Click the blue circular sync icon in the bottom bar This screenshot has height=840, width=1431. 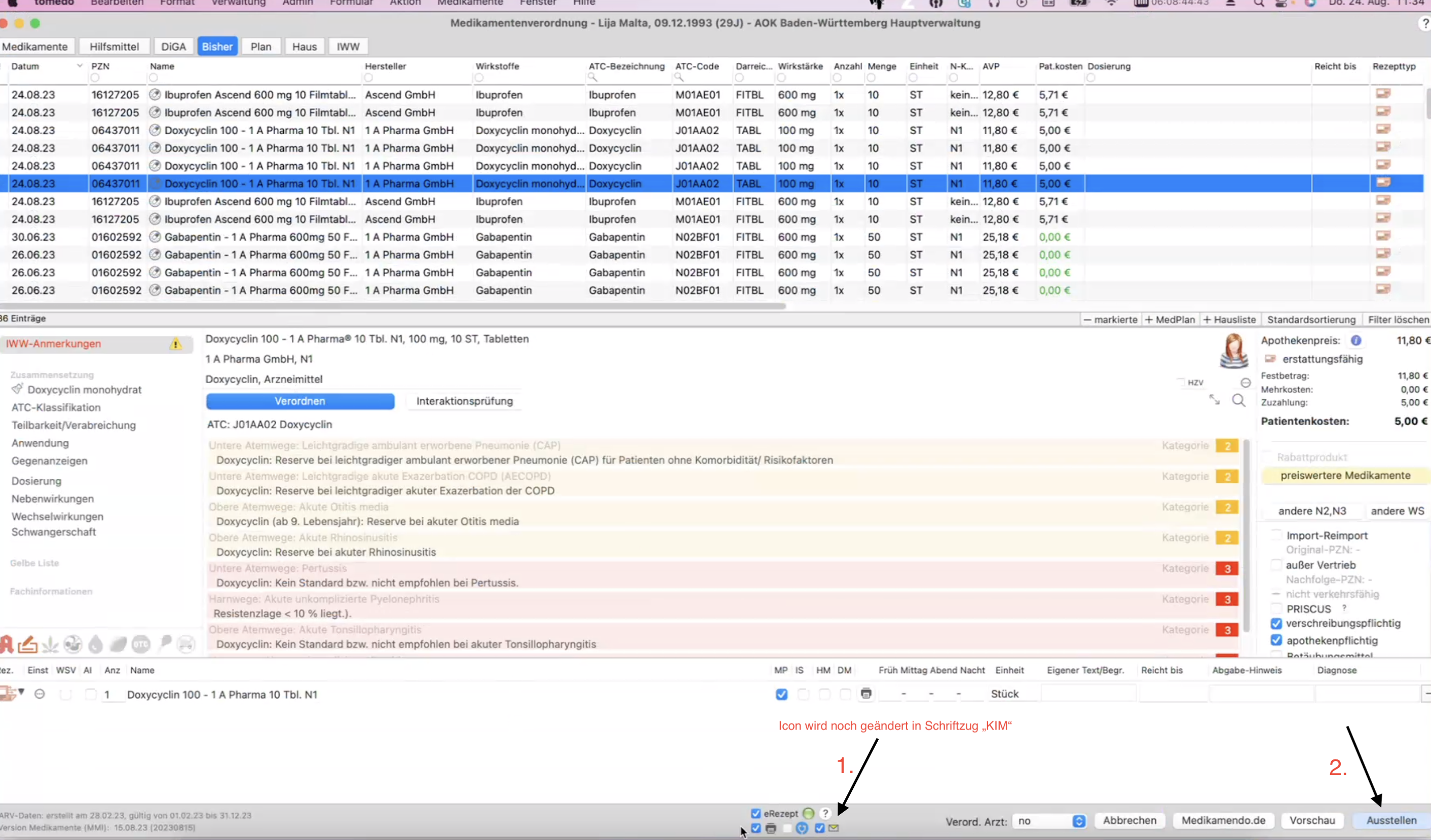coord(802,828)
